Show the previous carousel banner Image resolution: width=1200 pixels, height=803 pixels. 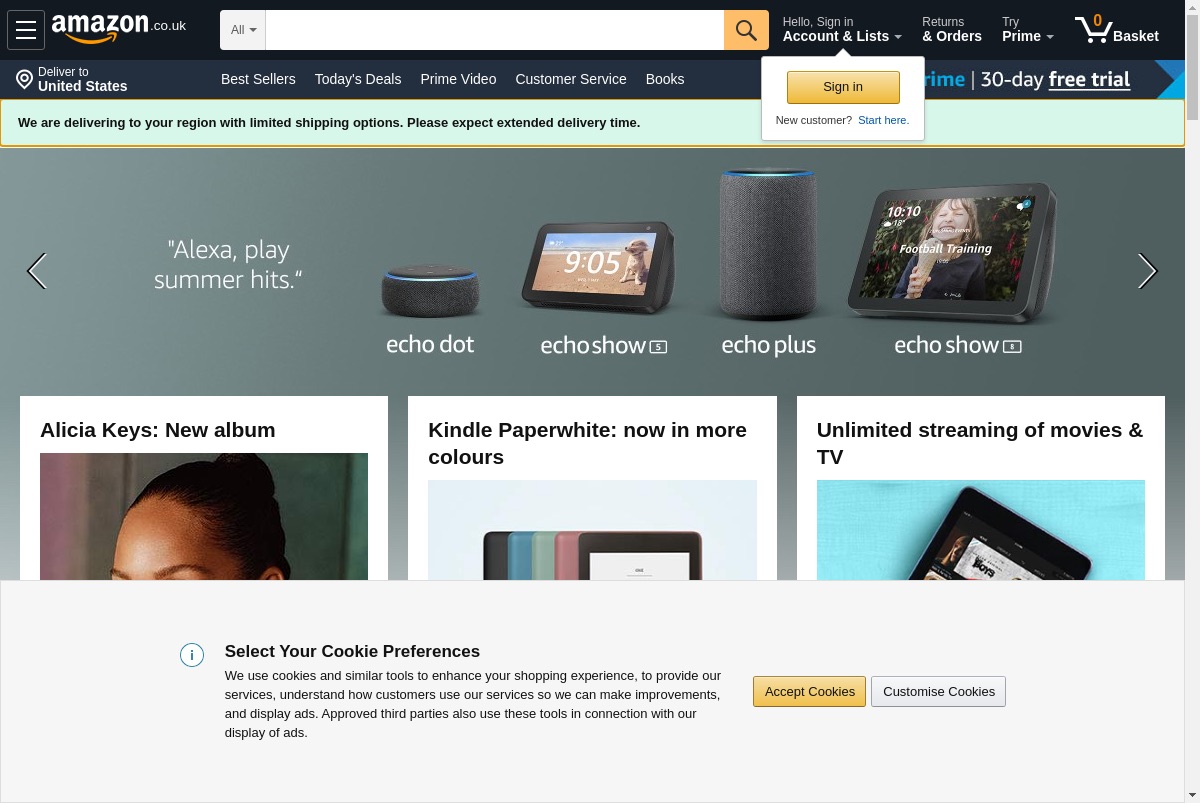pyautogui.click(x=37, y=271)
